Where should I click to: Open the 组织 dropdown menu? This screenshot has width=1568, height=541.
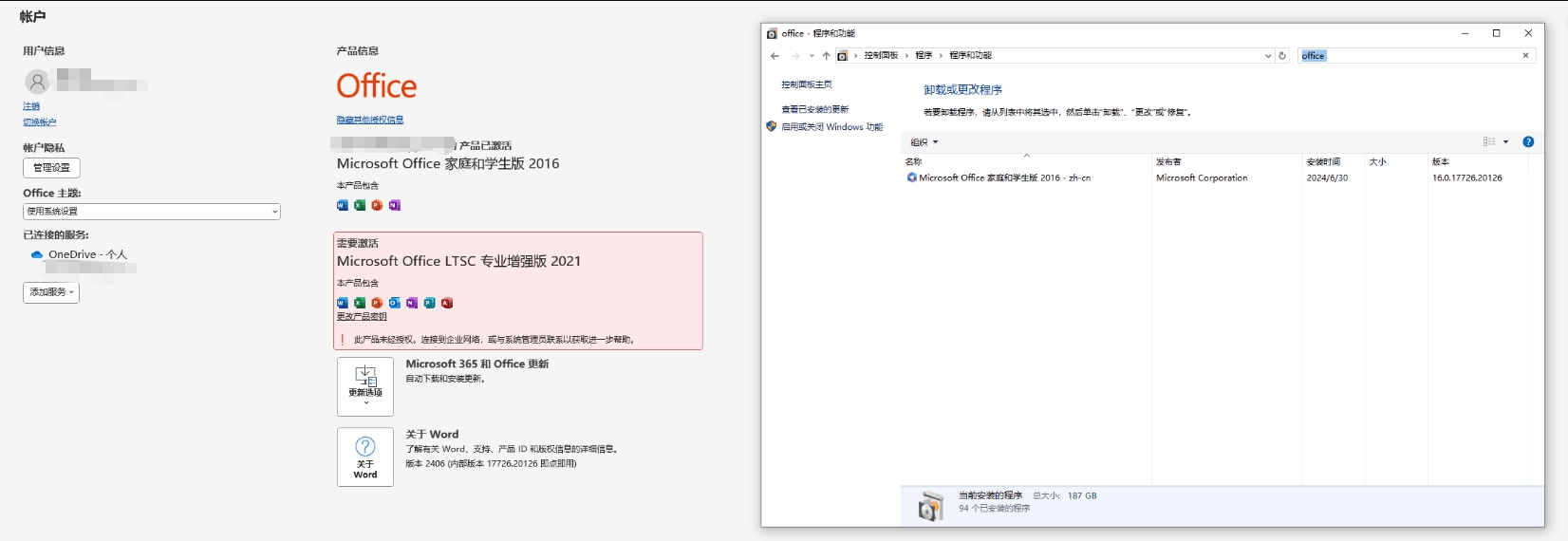924,142
